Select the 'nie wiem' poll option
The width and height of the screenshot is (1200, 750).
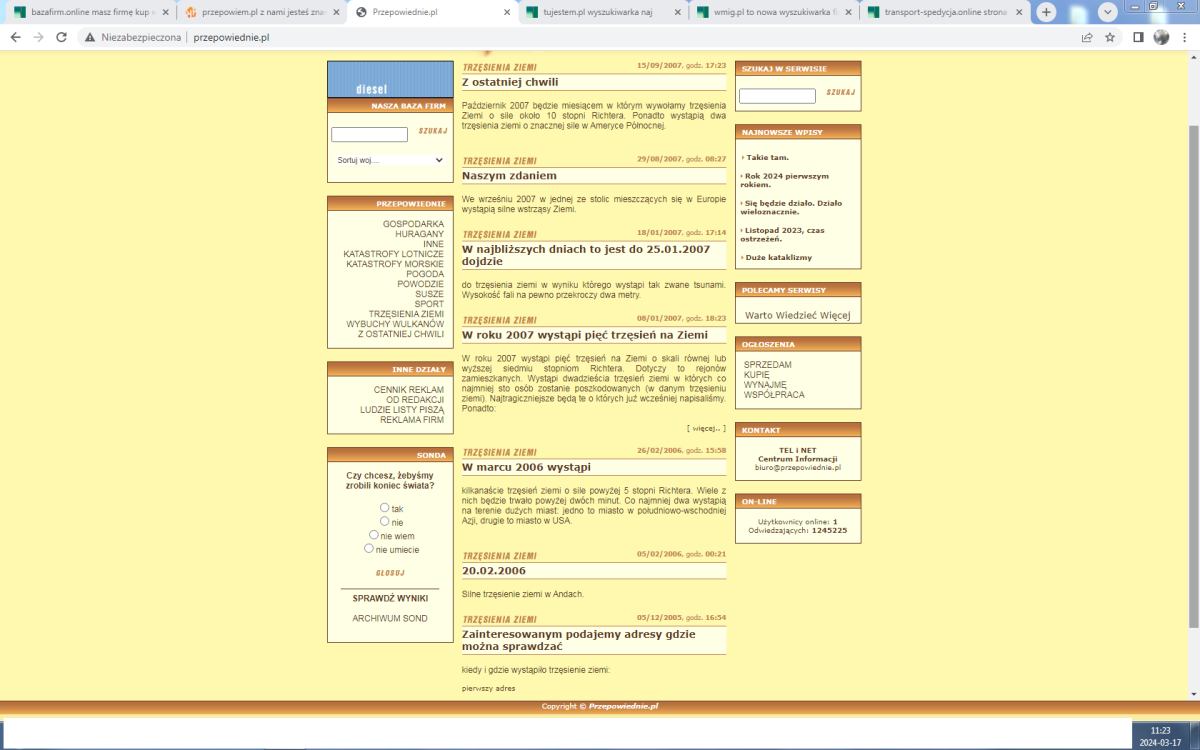tap(374, 535)
